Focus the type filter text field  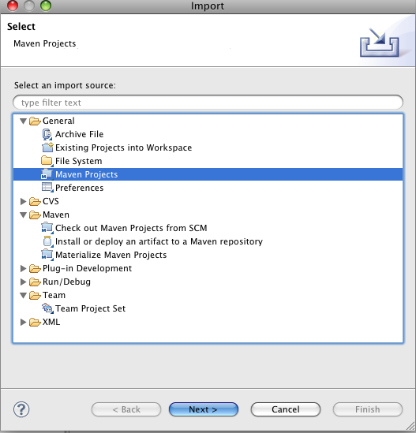[x=208, y=102]
